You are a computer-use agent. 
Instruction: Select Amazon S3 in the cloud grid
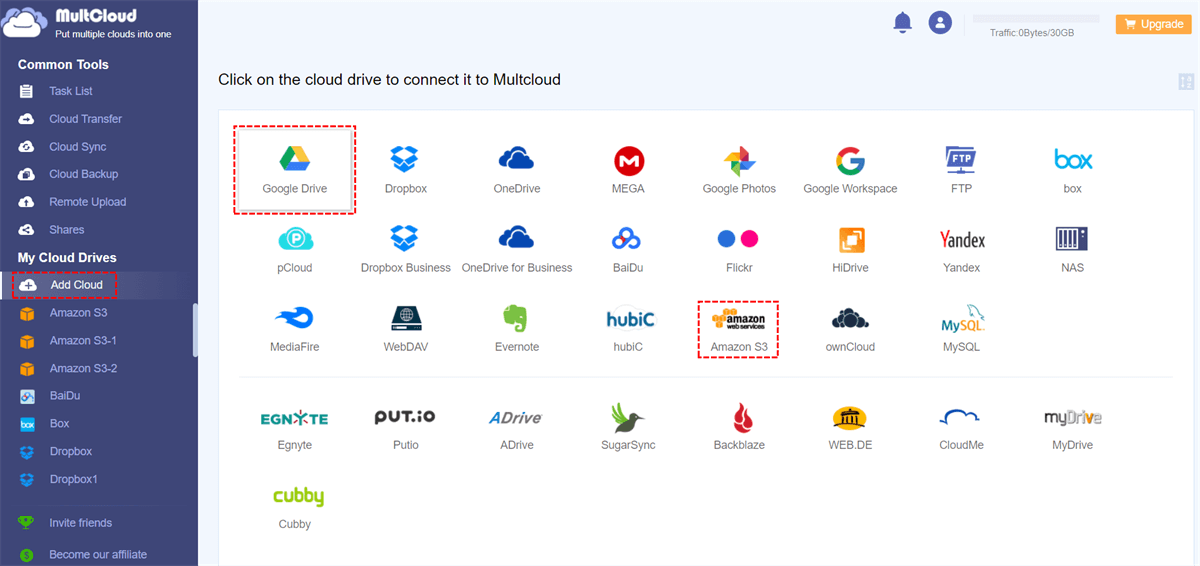pos(739,330)
